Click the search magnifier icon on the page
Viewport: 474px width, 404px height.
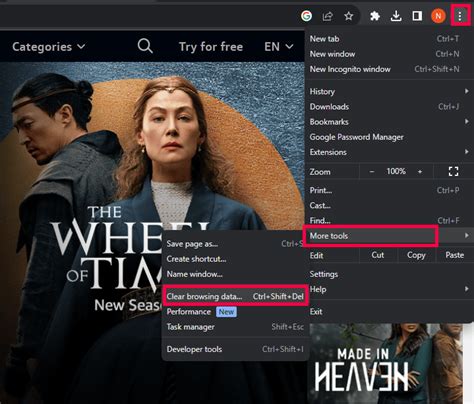coord(145,46)
